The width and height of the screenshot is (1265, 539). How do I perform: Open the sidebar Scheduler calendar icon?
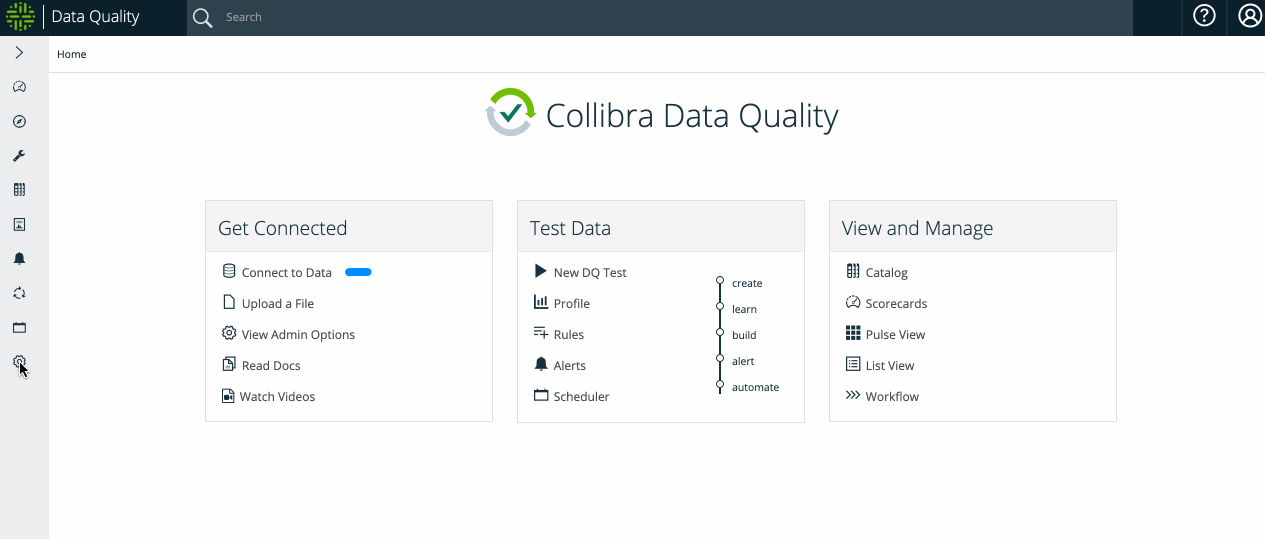19,328
